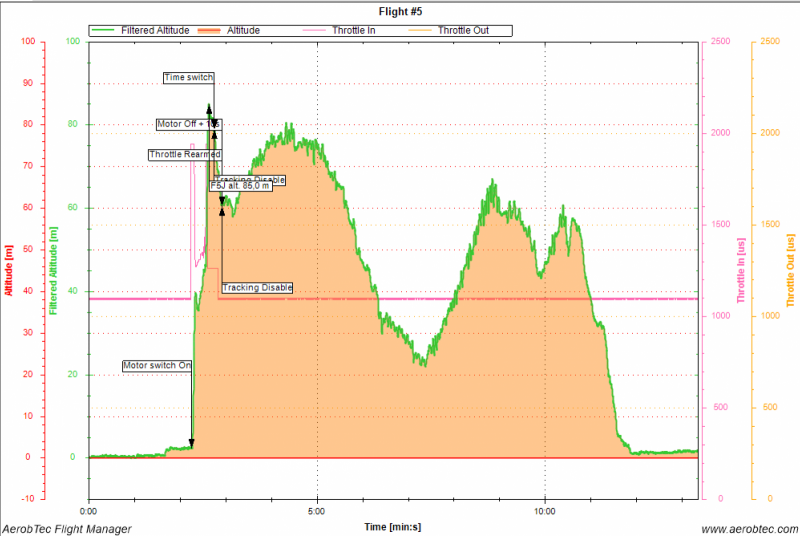
Task: Select the Motor Off + 10s marker label
Action: click(x=187, y=124)
